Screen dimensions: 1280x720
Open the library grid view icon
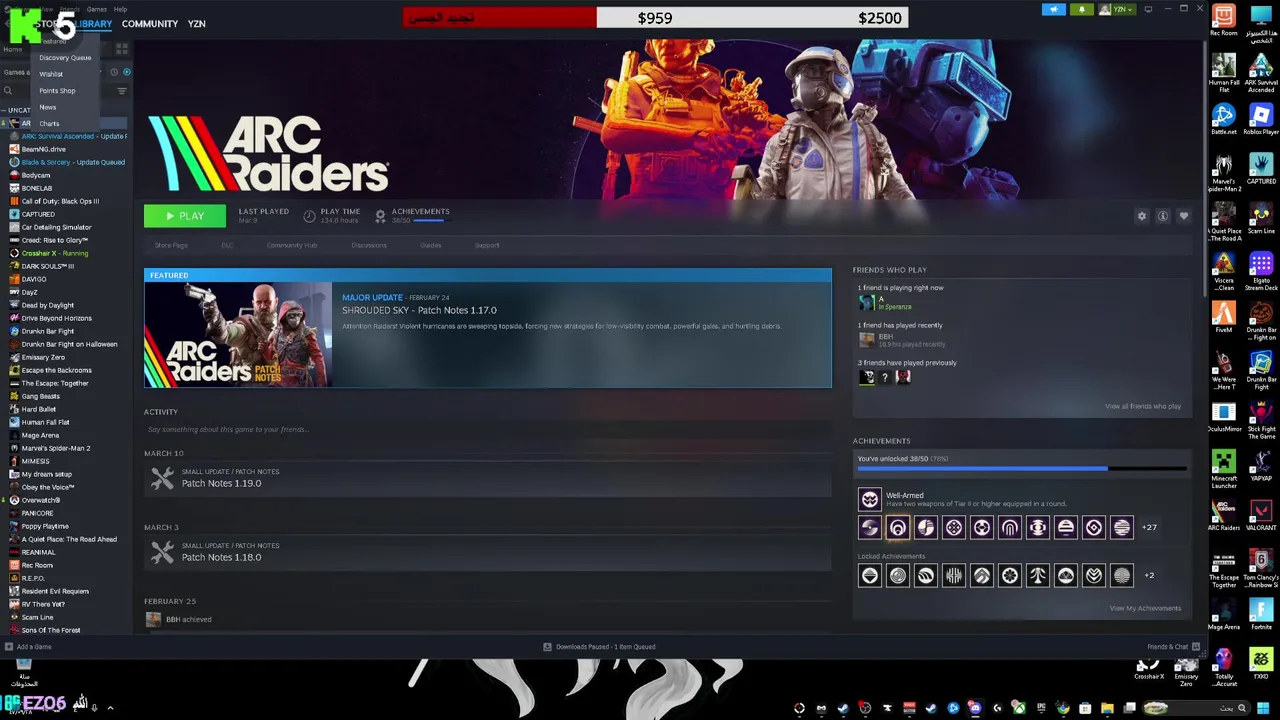click(122, 48)
